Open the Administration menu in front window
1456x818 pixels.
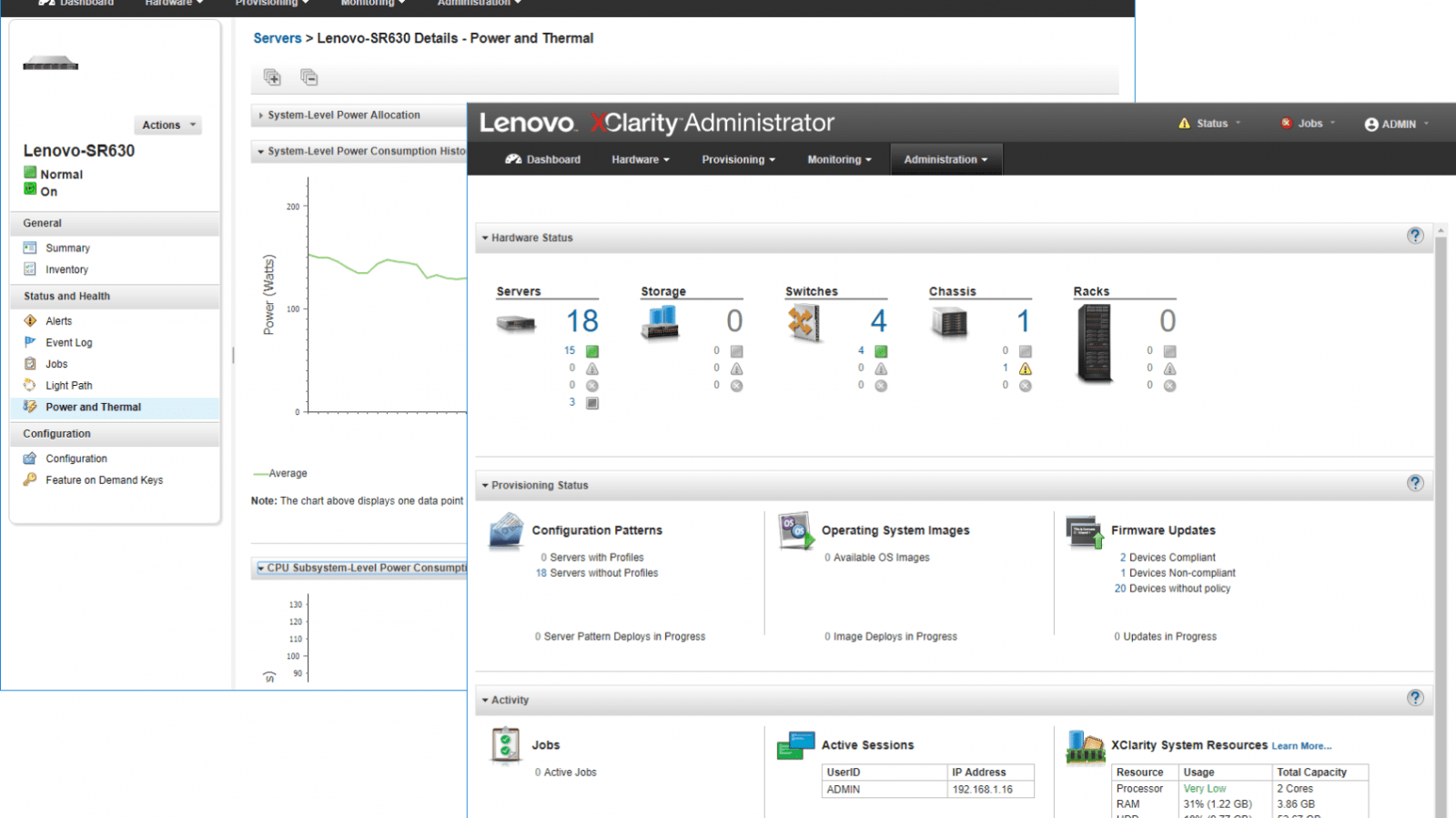(945, 159)
